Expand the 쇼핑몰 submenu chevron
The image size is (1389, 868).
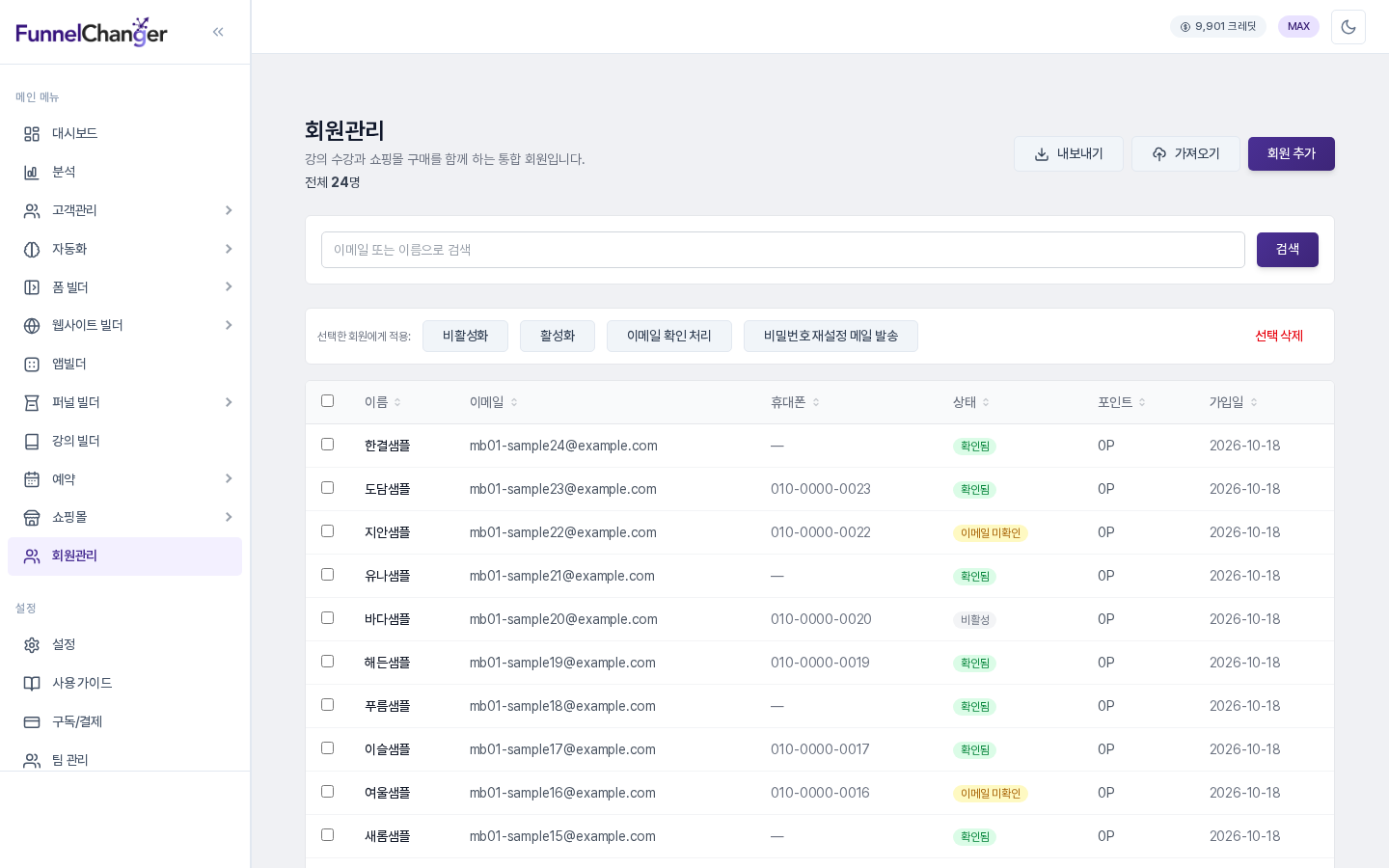click(x=229, y=517)
